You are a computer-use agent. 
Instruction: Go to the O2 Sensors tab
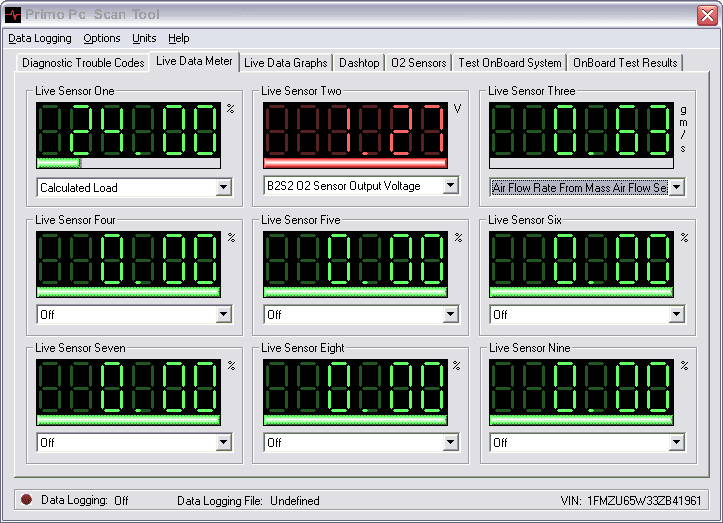(x=419, y=63)
